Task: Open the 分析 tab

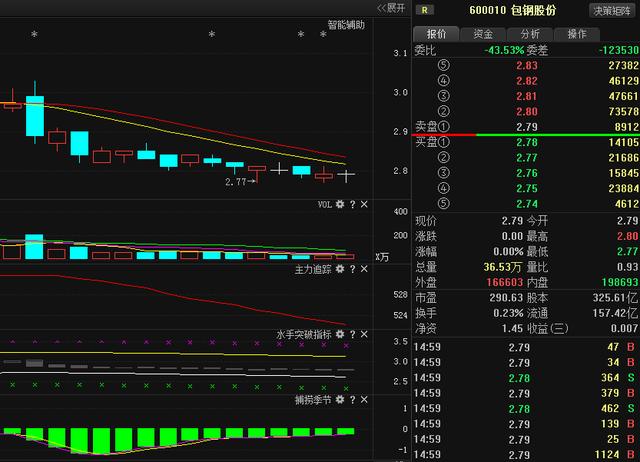Action: pyautogui.click(x=530, y=33)
